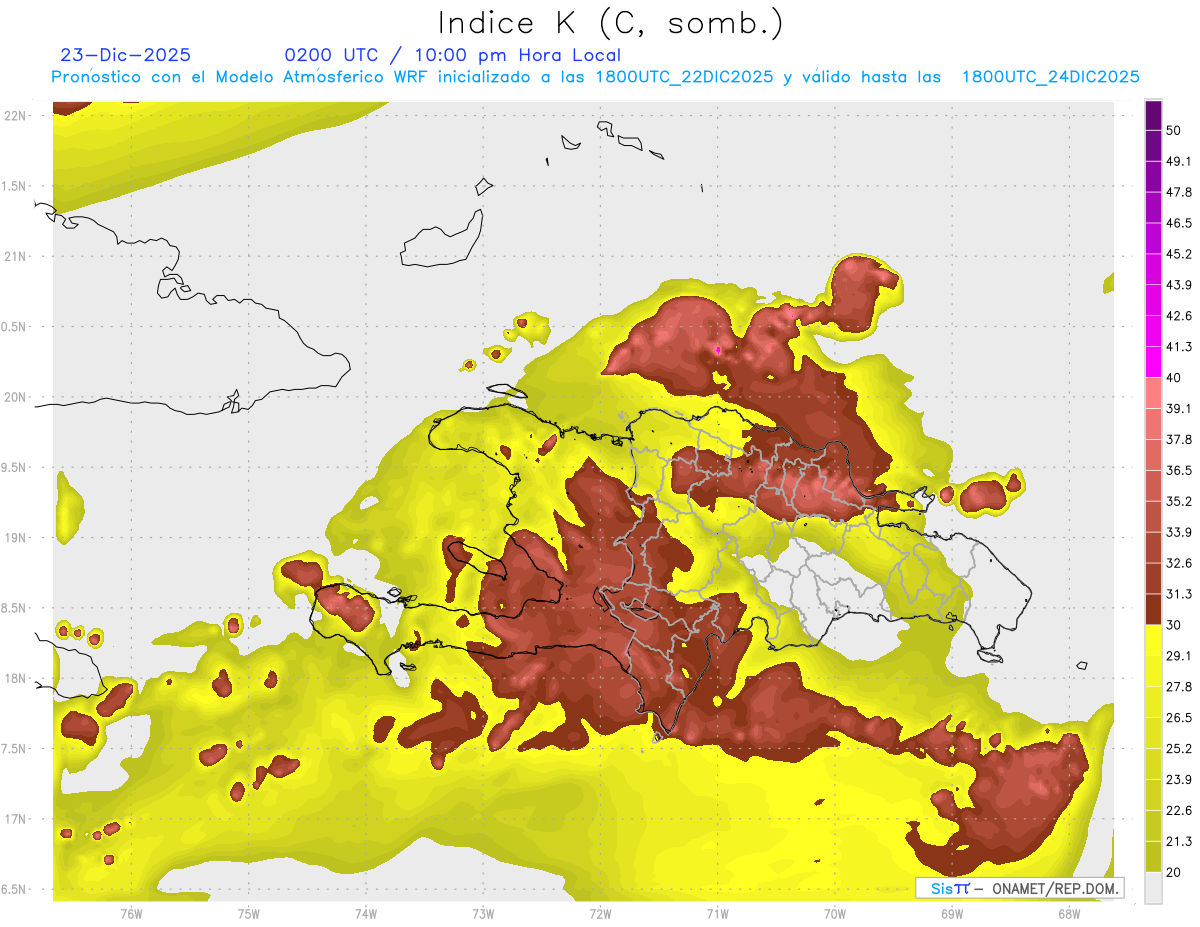Viewport: 1200px width, 927px height.
Task: Pick the dark brown colorbar swatch between 30 and 31.3
Action: pos(1153,609)
